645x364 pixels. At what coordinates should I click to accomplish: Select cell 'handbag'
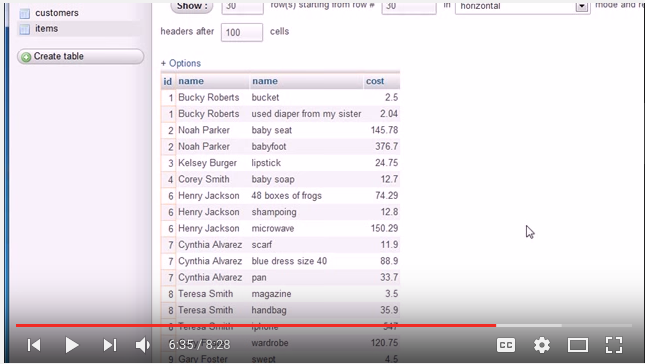coord(269,310)
